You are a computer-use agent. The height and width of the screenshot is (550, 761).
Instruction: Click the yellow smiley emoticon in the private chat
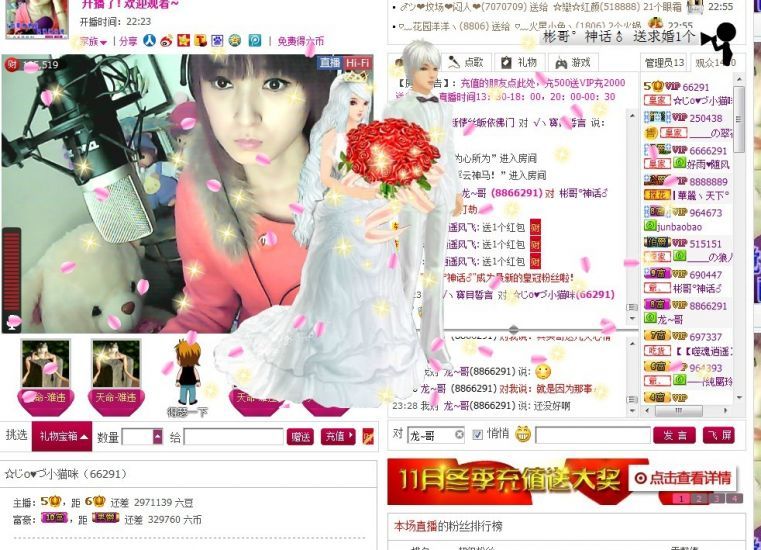coord(543,372)
